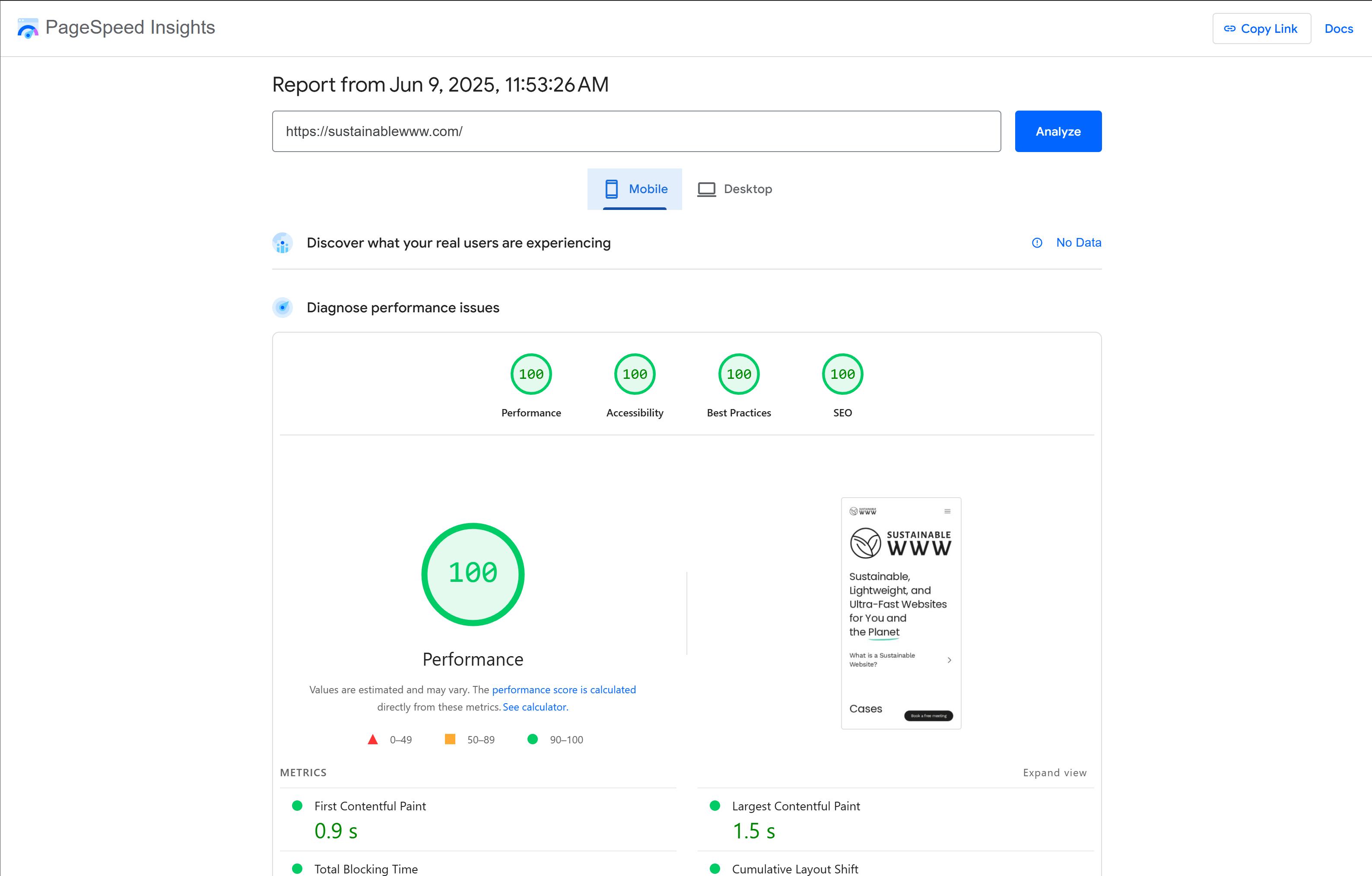The image size is (1372, 876).
Task: Click the large 100 Performance gauge
Action: coord(473,574)
